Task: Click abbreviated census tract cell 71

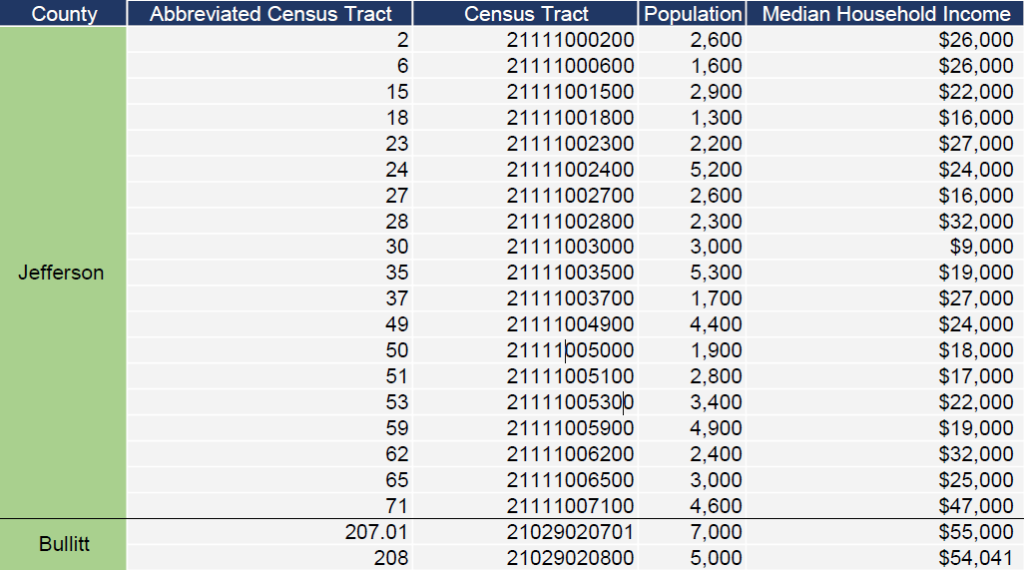Action: [397, 506]
